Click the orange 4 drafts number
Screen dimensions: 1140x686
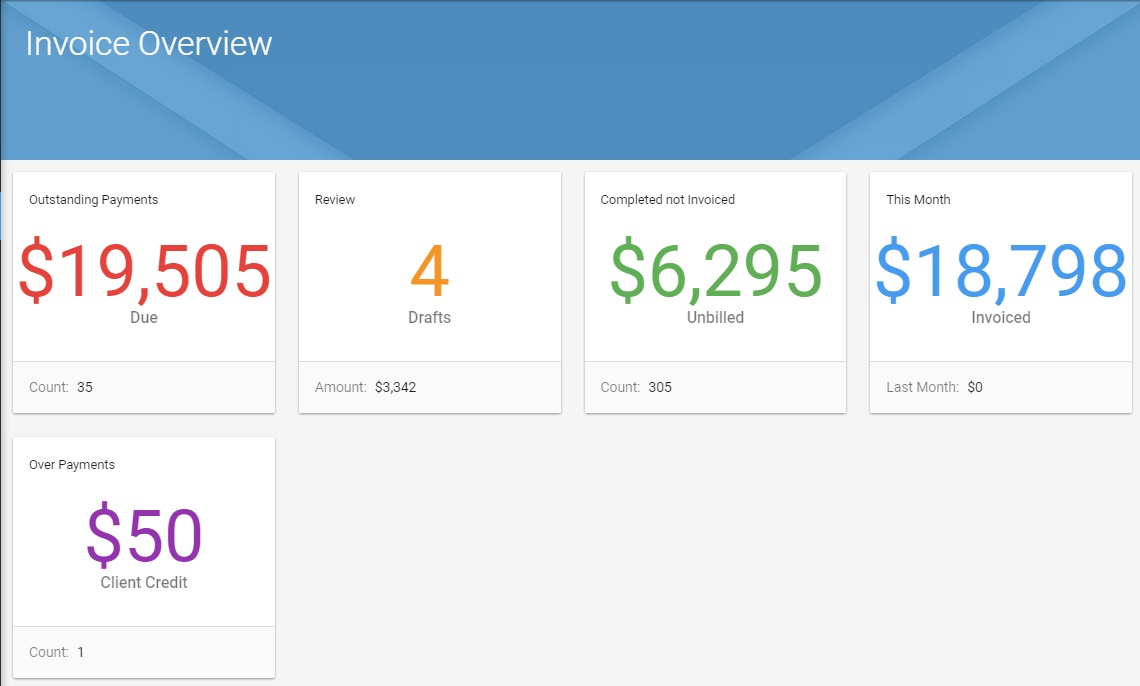coord(430,270)
